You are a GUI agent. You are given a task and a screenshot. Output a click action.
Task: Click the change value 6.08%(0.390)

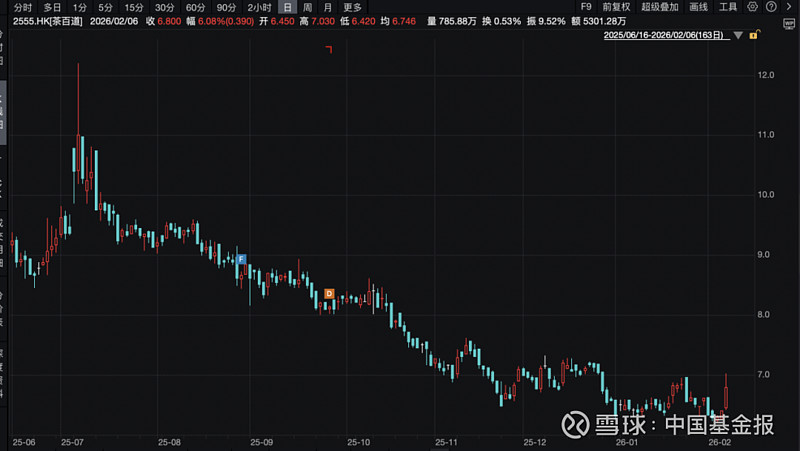226,21
